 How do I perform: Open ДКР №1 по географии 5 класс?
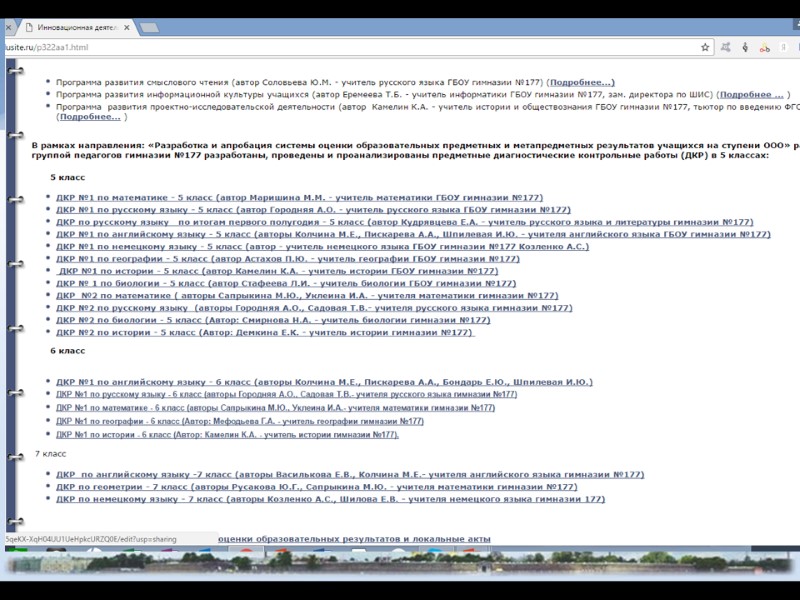pos(288,259)
